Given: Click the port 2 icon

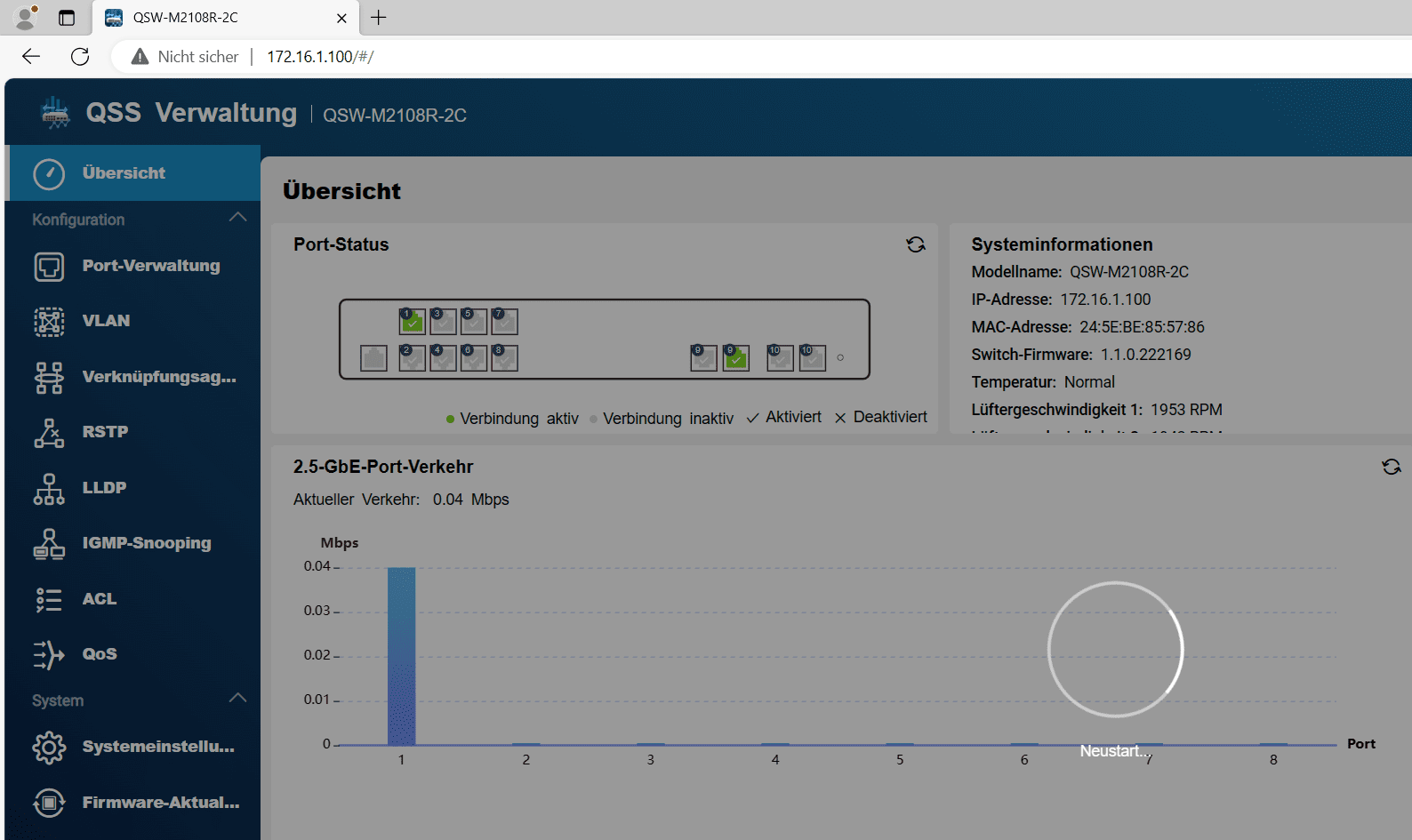Looking at the screenshot, I should [412, 357].
